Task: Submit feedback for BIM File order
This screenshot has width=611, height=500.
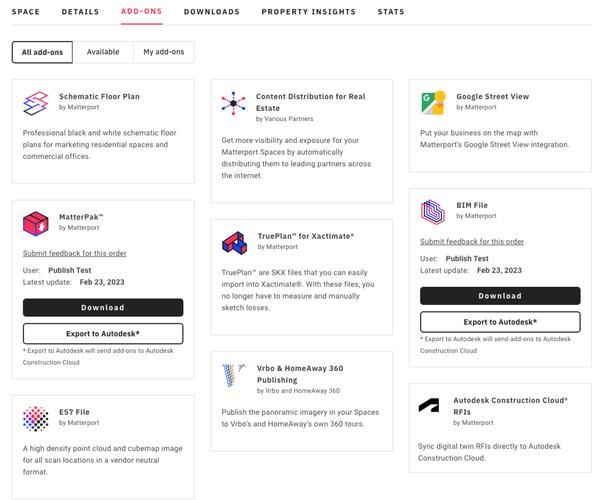Action: pos(472,242)
